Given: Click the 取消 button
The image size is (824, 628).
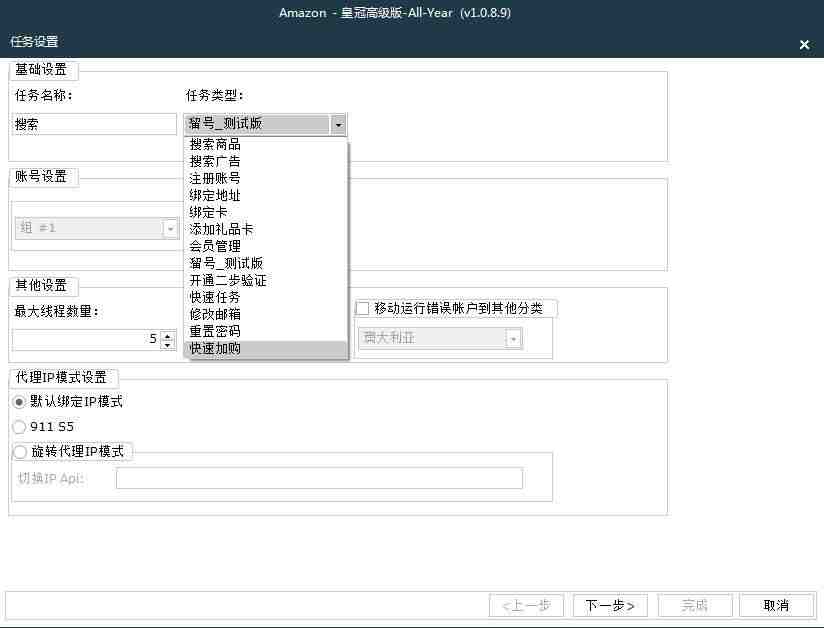Looking at the screenshot, I should point(776,606).
